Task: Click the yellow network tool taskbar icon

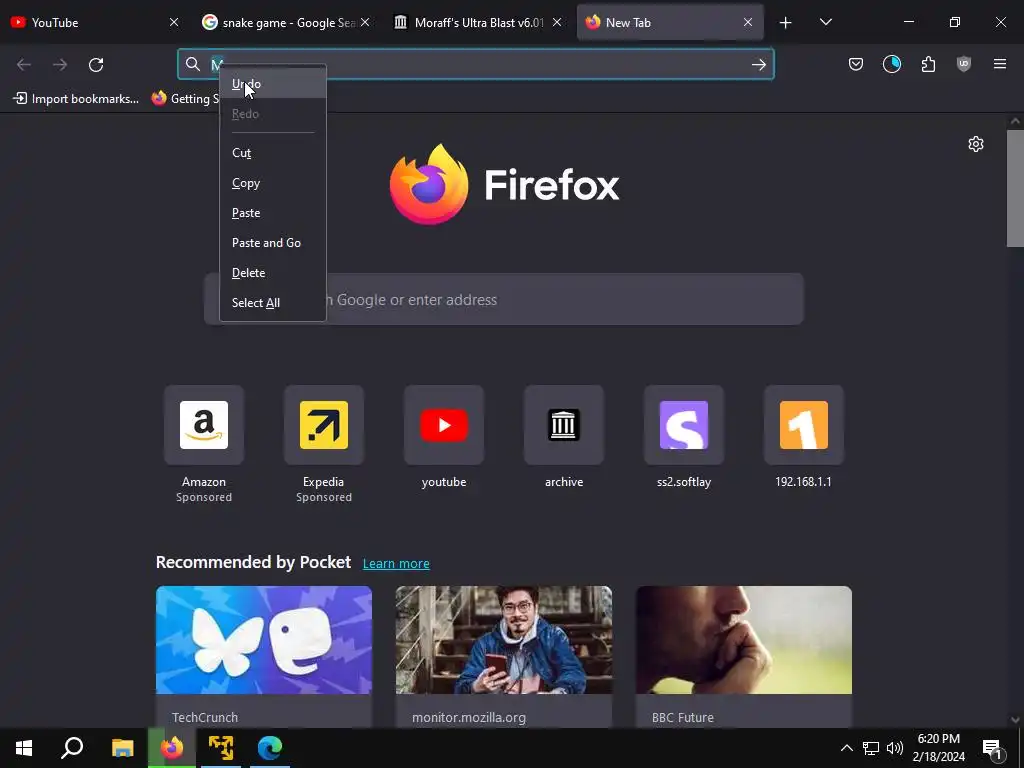Action: click(x=221, y=748)
